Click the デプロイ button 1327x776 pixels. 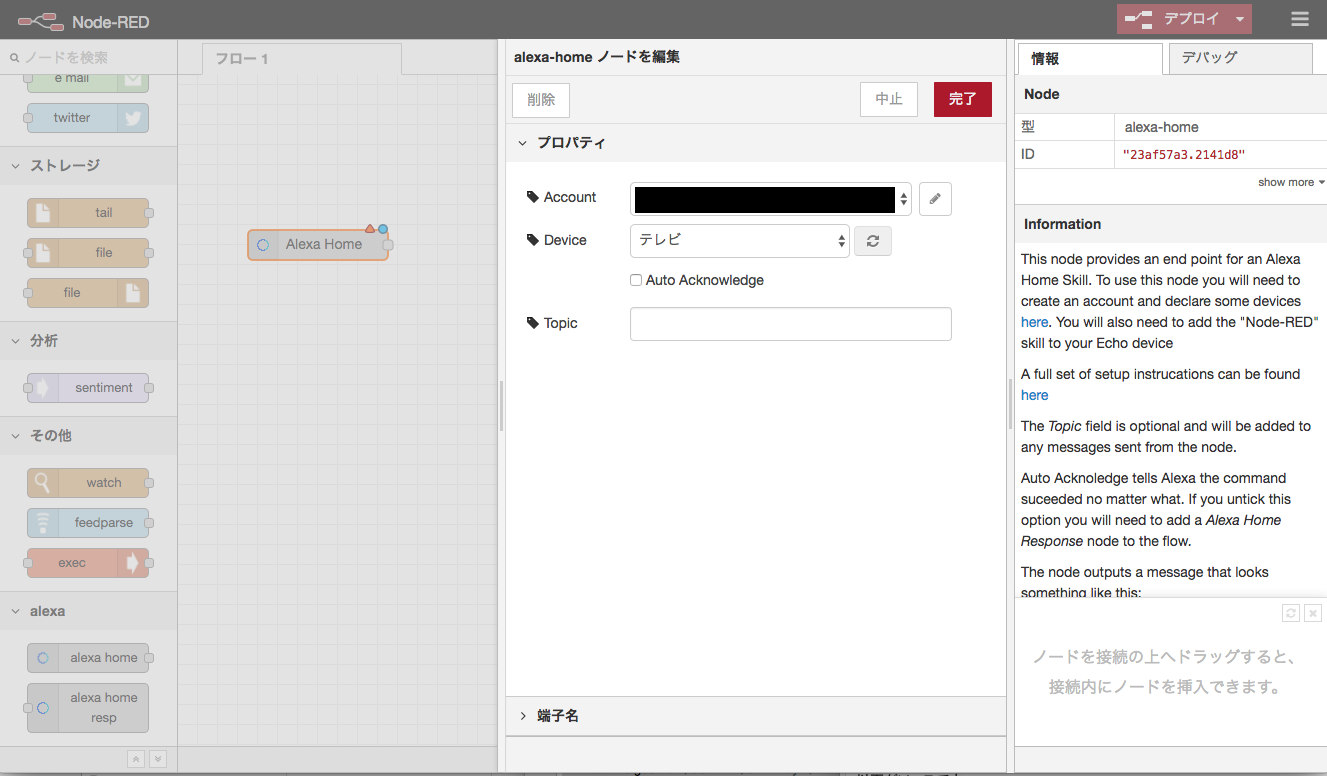pos(1173,19)
